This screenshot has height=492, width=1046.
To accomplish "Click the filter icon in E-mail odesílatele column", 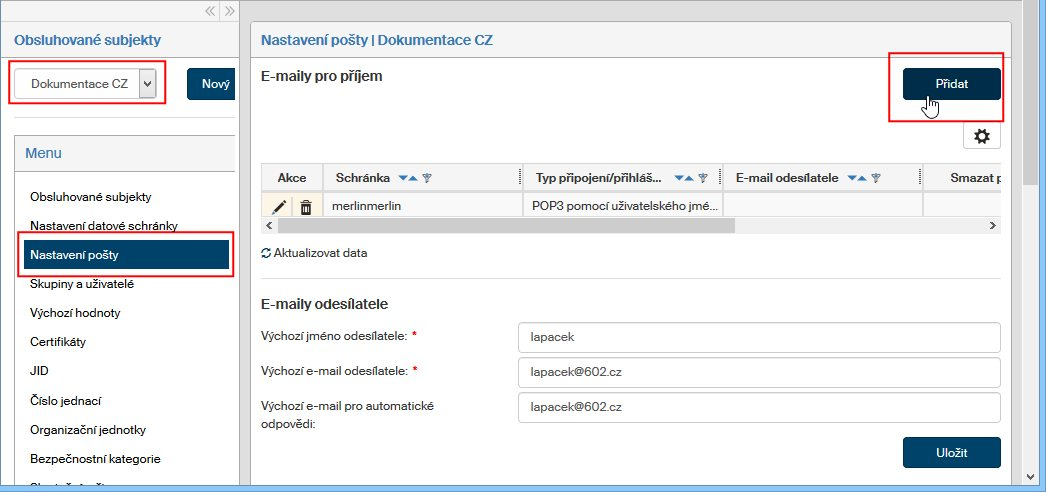I will pyautogui.click(x=875, y=178).
